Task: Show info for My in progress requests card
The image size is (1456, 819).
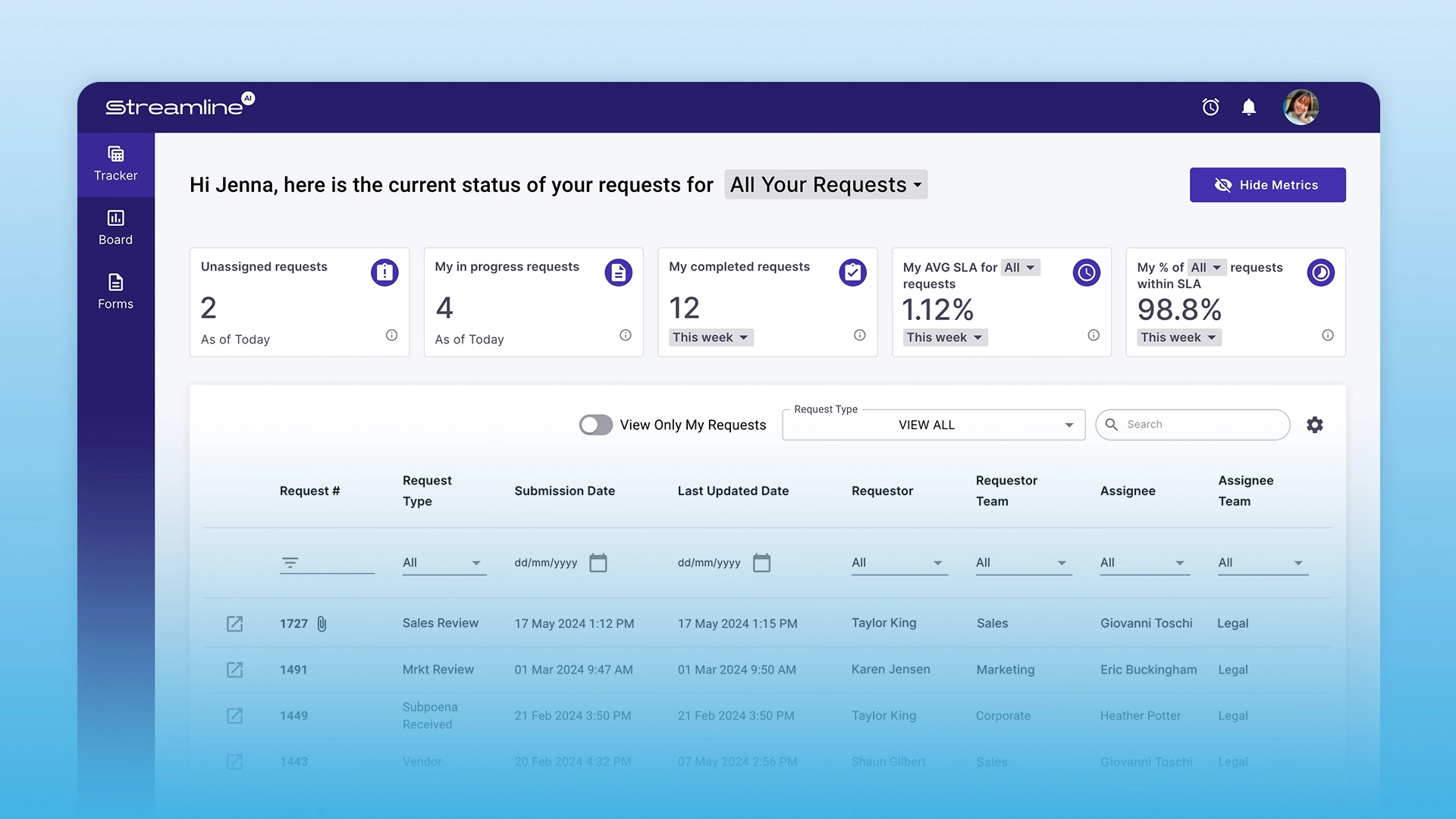Action: click(x=626, y=335)
